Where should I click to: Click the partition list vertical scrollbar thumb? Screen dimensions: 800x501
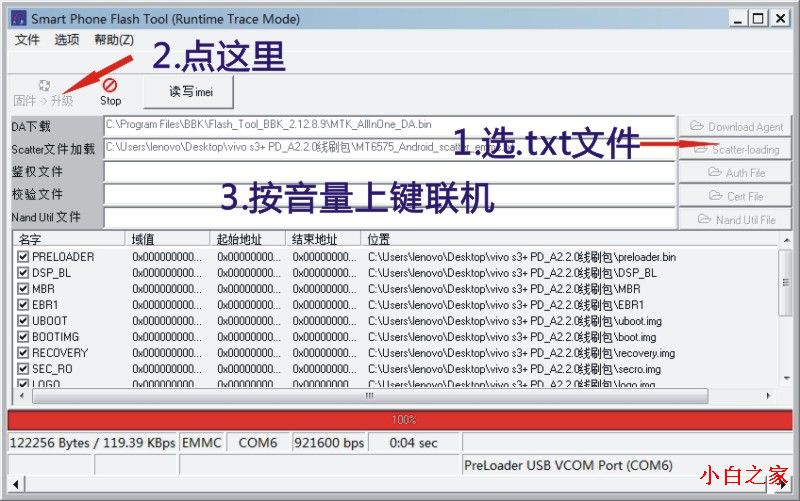[x=786, y=282]
